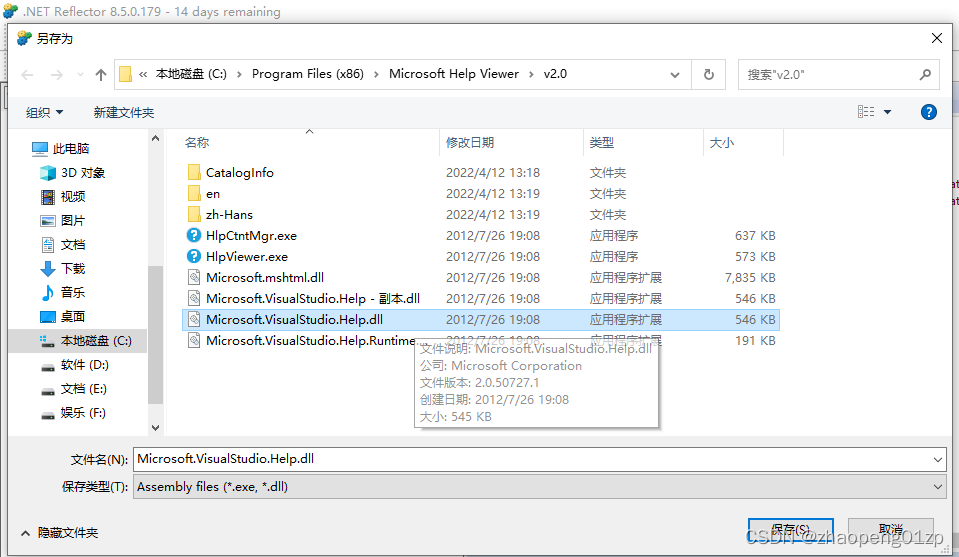The width and height of the screenshot is (959, 557).
Task: Open 下载 folder in the sidebar
Action: click(x=62, y=268)
